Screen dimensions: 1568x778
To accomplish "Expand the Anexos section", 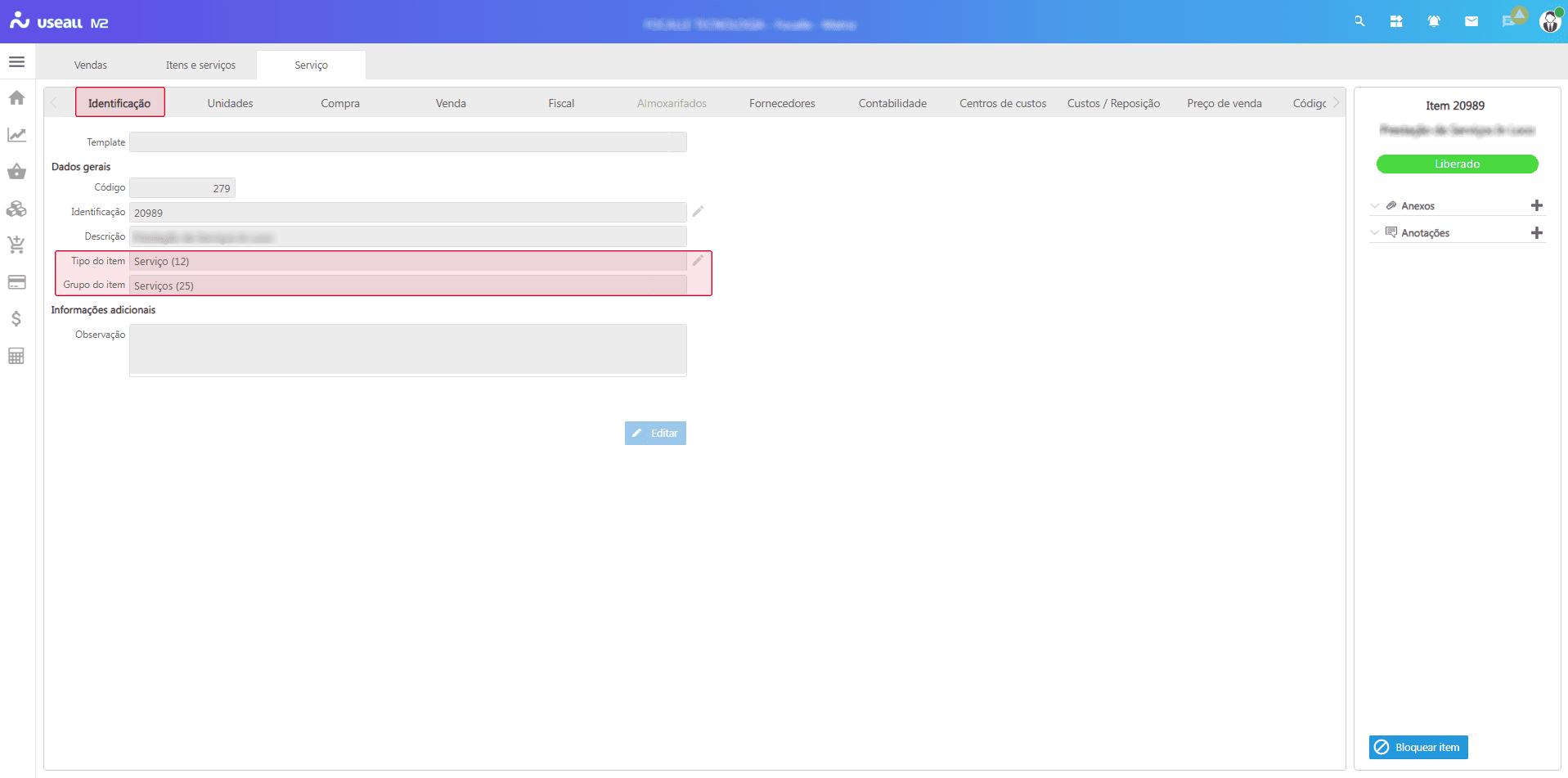I will (x=1375, y=206).
